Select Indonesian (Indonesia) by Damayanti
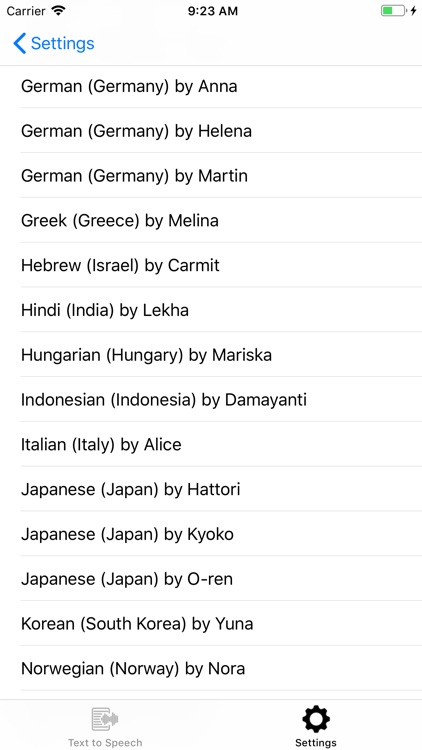Image resolution: width=422 pixels, height=750 pixels. (211, 399)
